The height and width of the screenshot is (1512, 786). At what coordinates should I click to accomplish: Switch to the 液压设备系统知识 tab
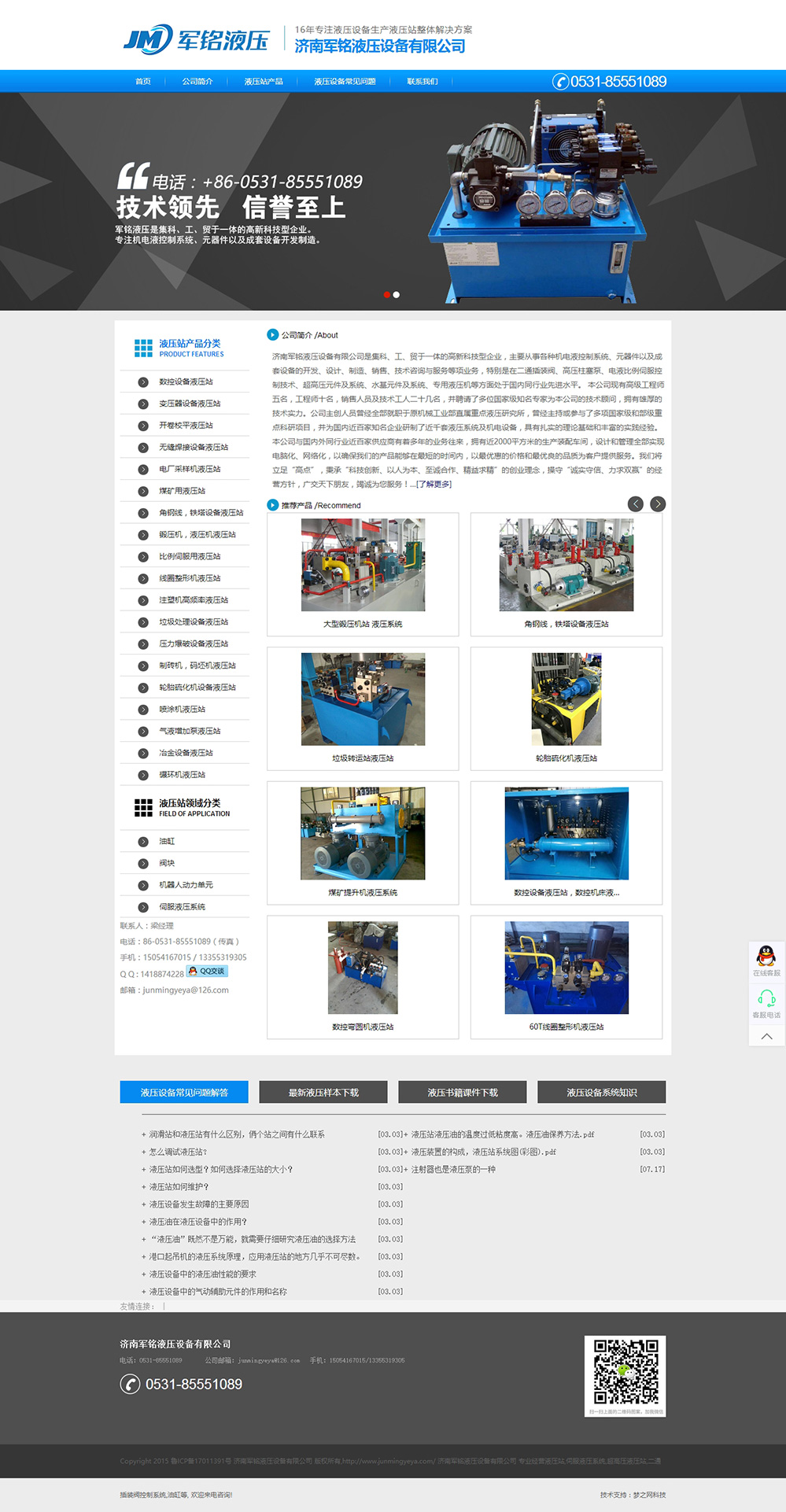tap(602, 1092)
